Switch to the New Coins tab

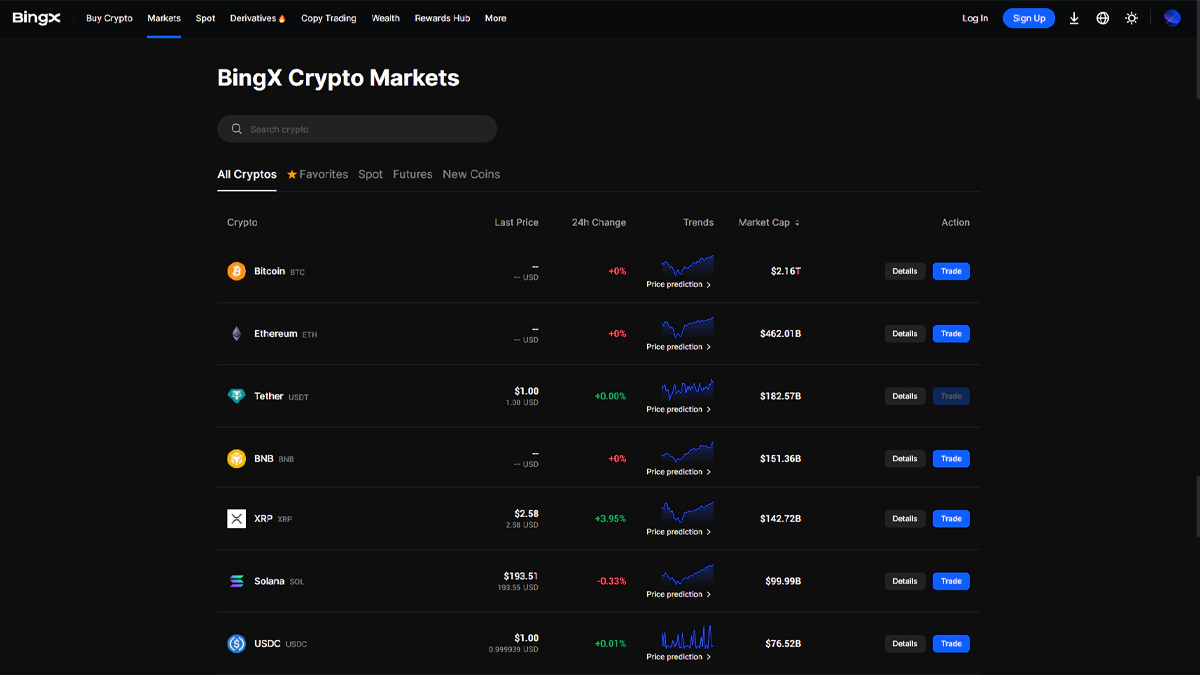471,174
